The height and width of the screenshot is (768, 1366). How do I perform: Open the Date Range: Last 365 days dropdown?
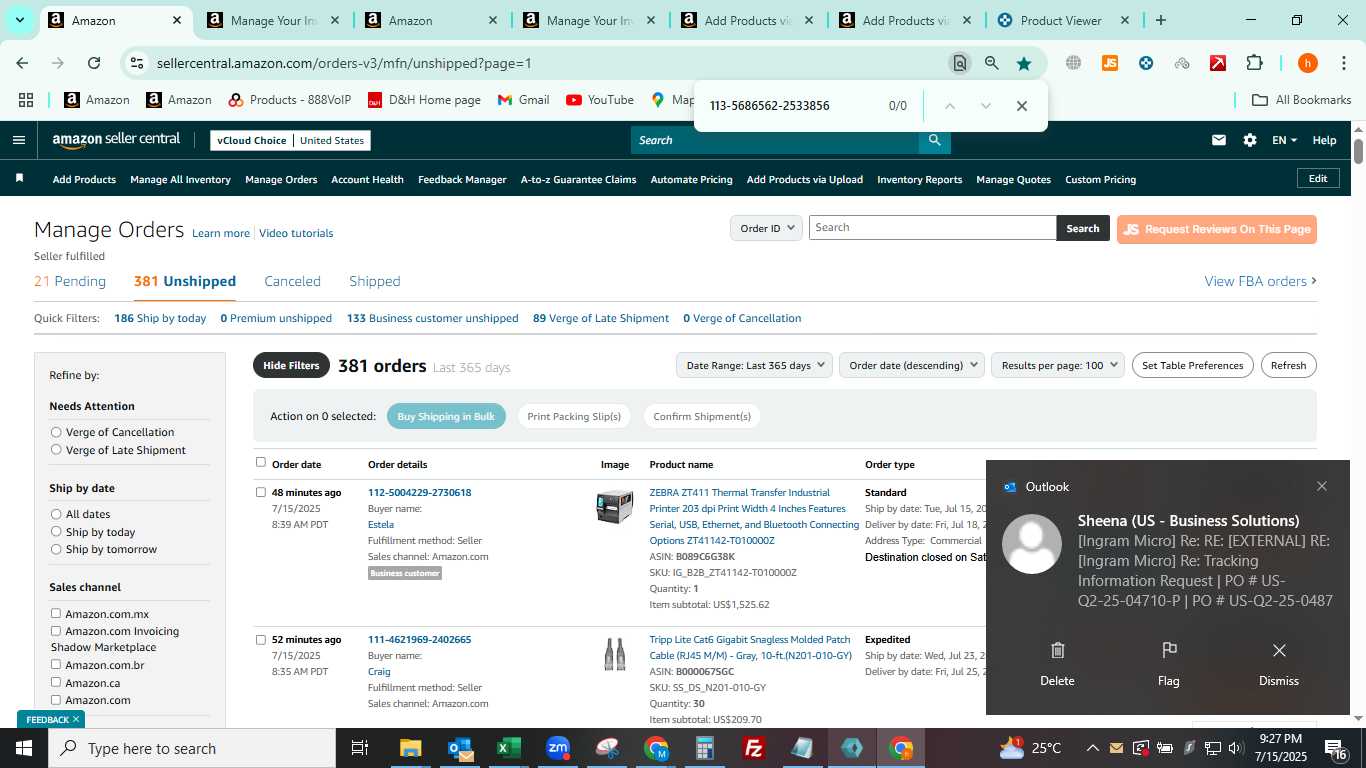pyautogui.click(x=754, y=365)
